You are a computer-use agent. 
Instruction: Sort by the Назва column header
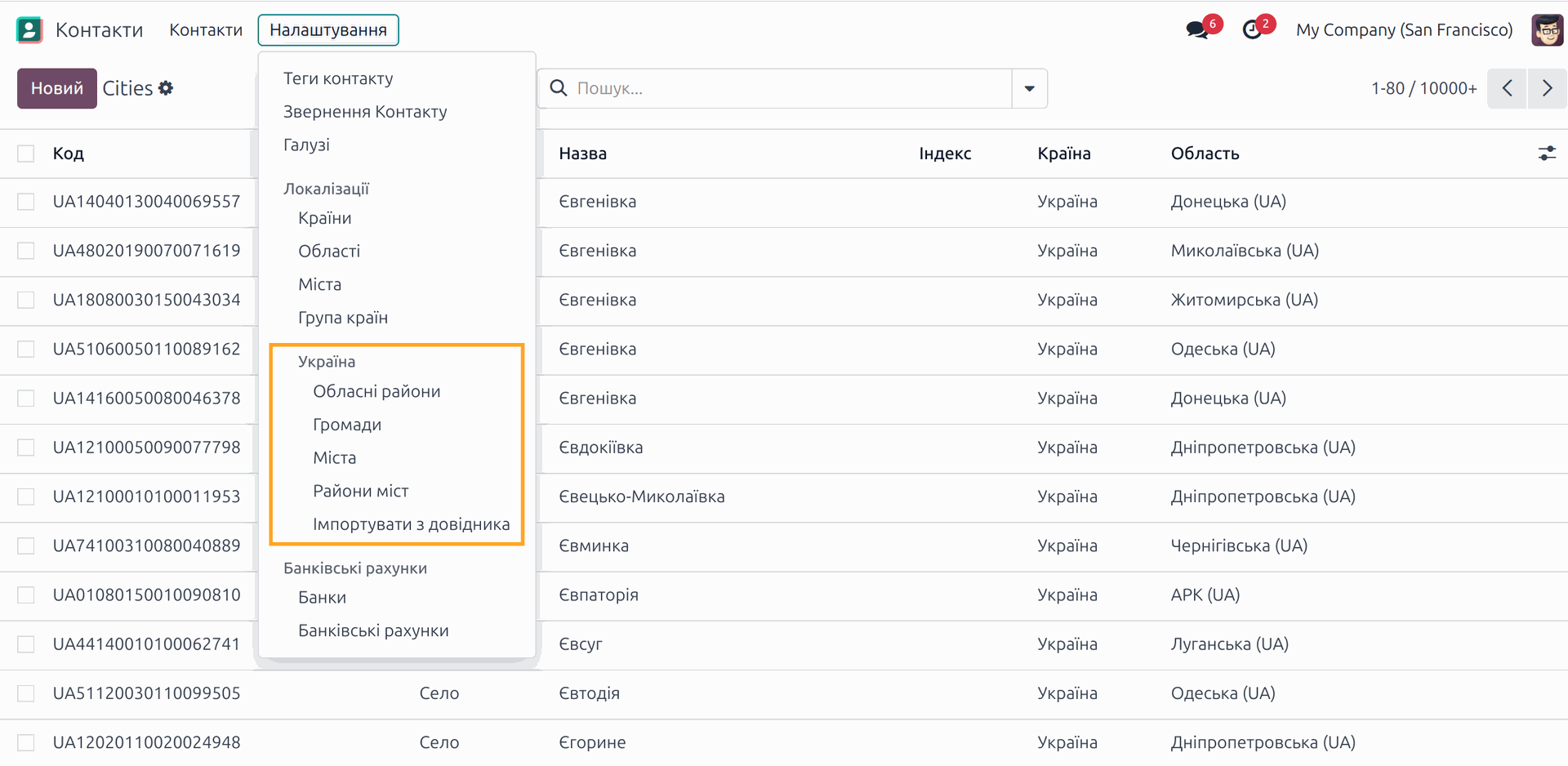(582, 154)
